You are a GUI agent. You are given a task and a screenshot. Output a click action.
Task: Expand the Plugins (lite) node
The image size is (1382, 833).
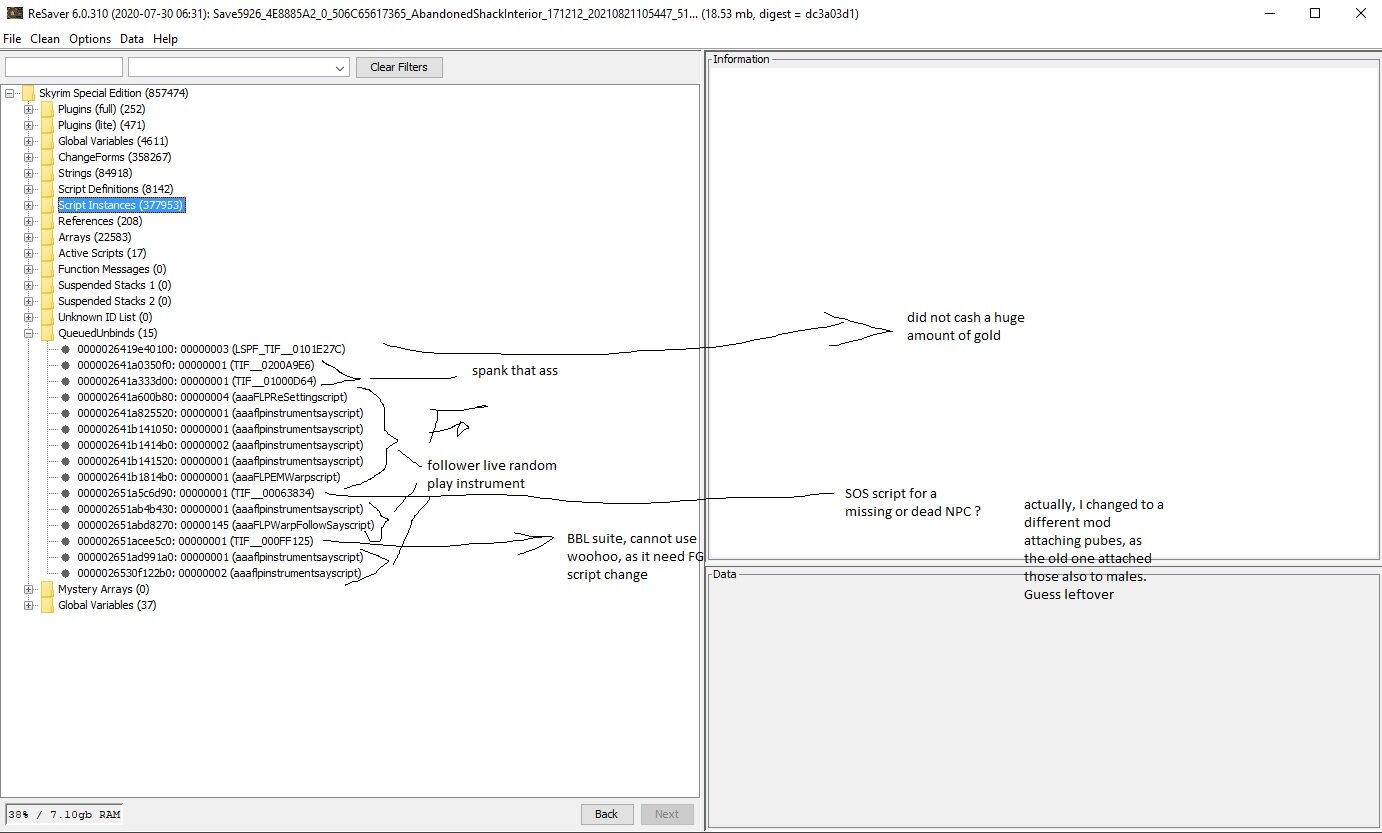(29, 125)
